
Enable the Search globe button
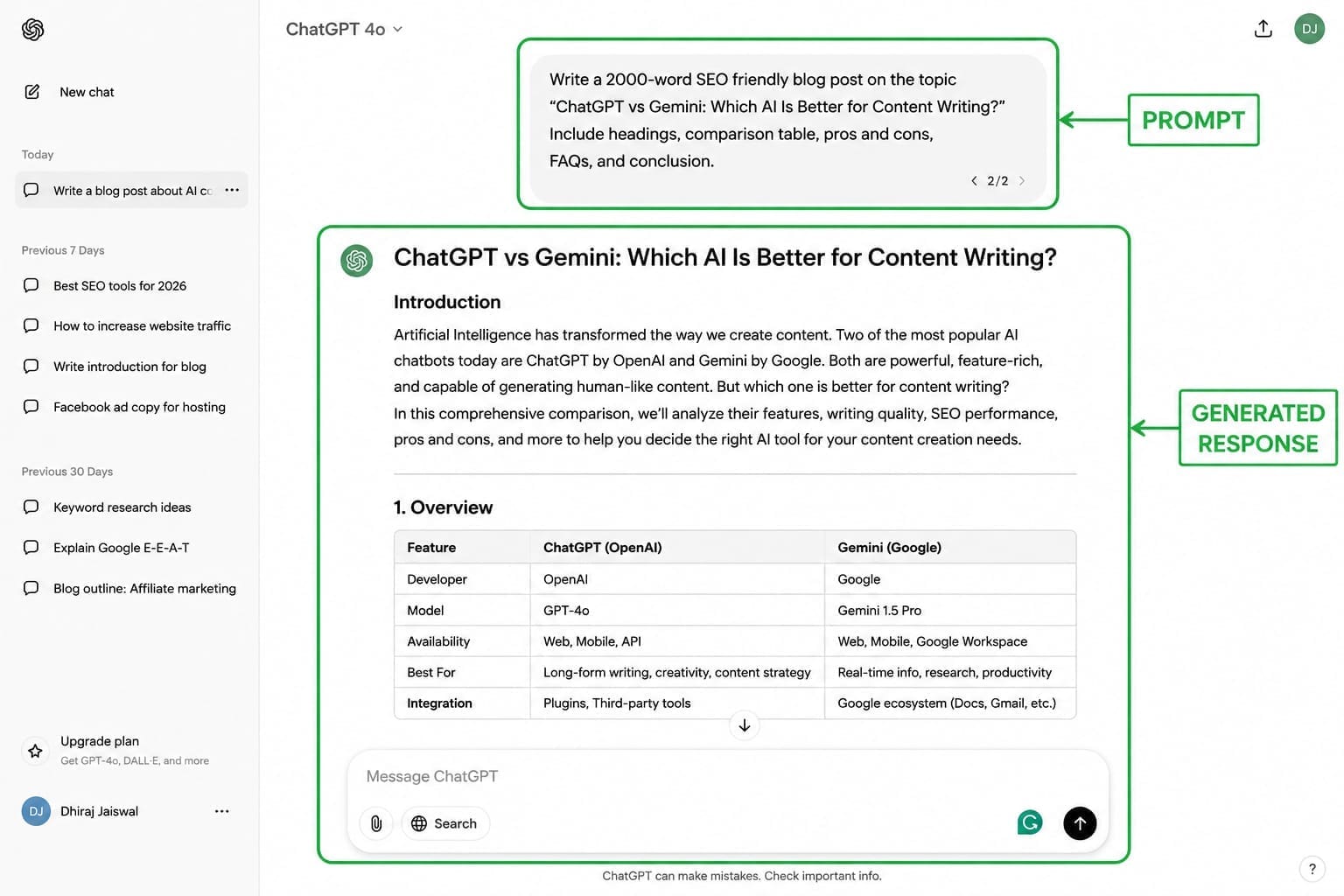click(x=444, y=823)
